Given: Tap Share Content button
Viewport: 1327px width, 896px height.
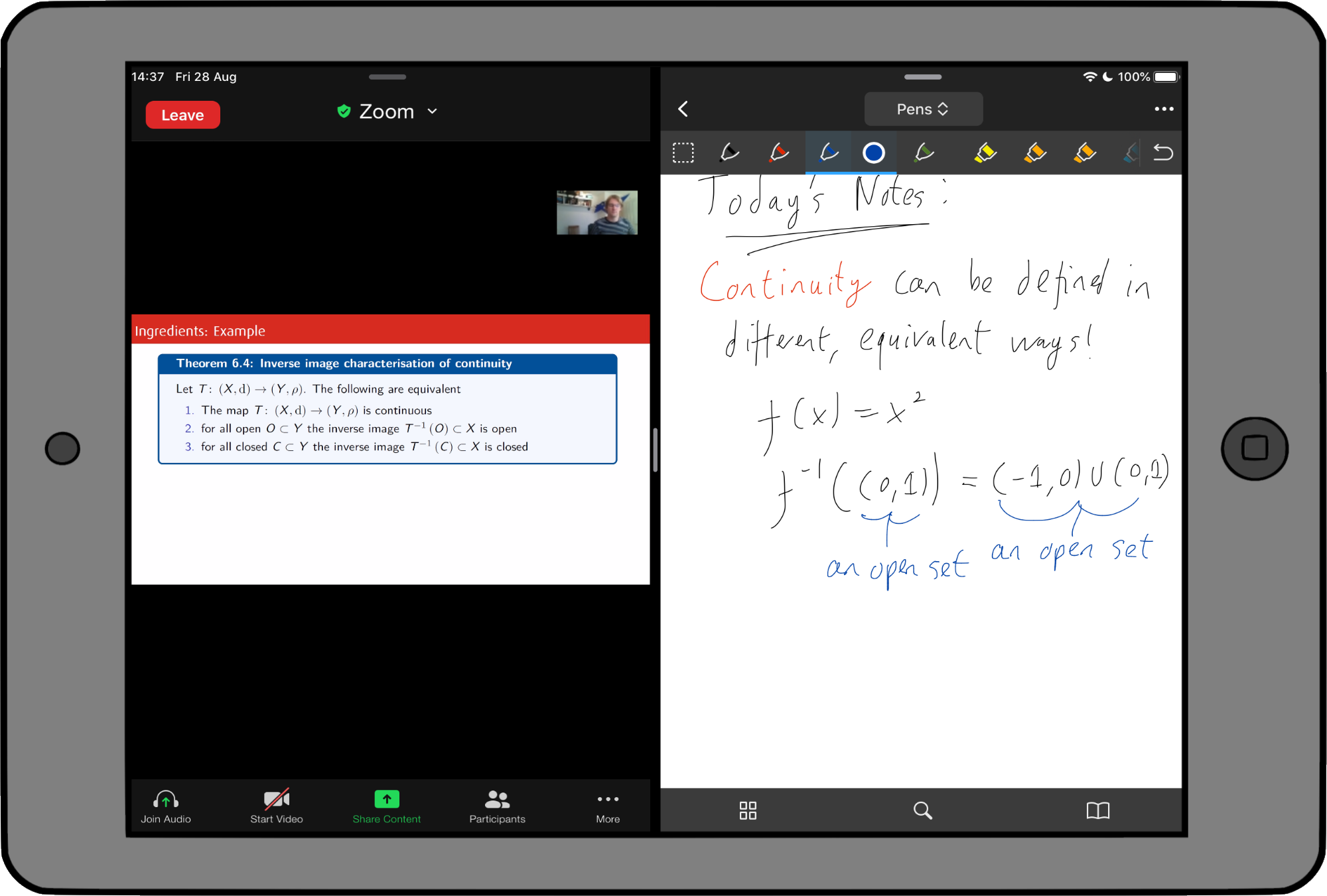Looking at the screenshot, I should (x=387, y=806).
